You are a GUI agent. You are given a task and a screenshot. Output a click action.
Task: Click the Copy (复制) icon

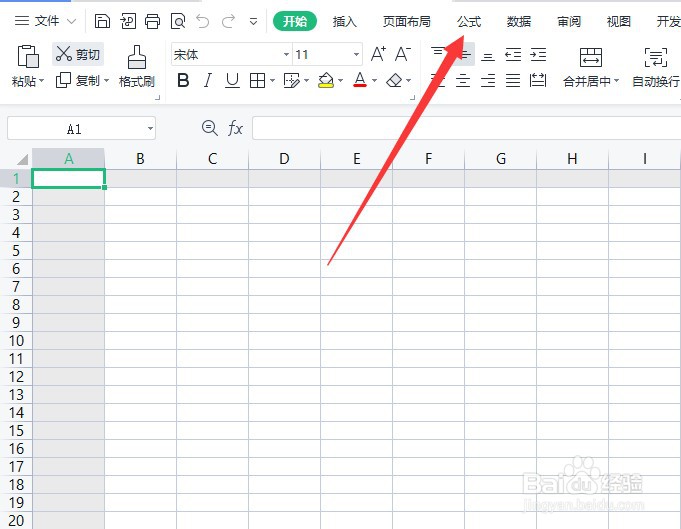pyautogui.click(x=63, y=80)
